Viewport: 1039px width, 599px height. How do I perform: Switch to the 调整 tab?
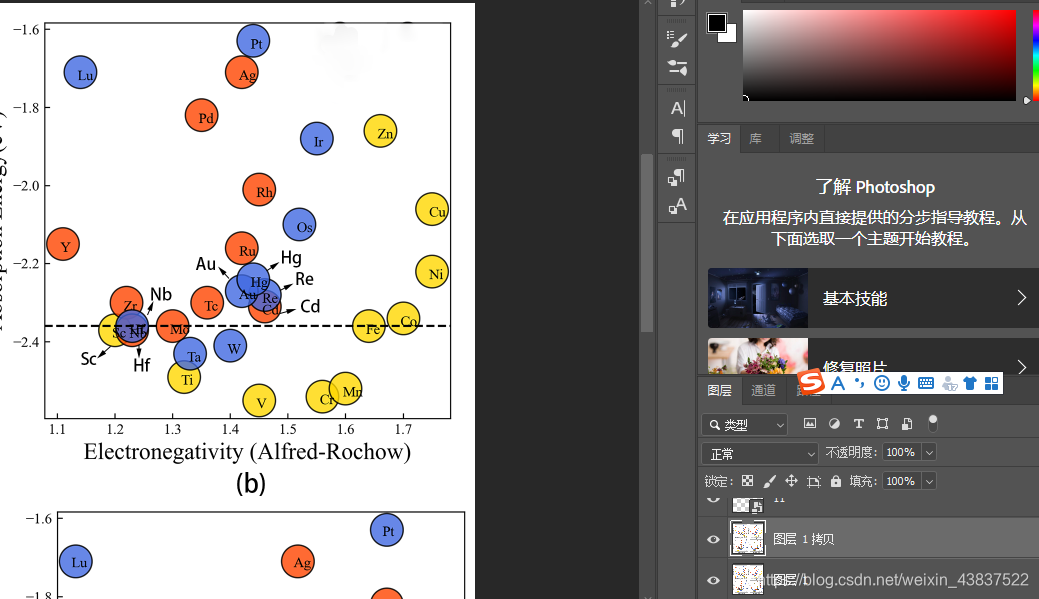coord(800,138)
